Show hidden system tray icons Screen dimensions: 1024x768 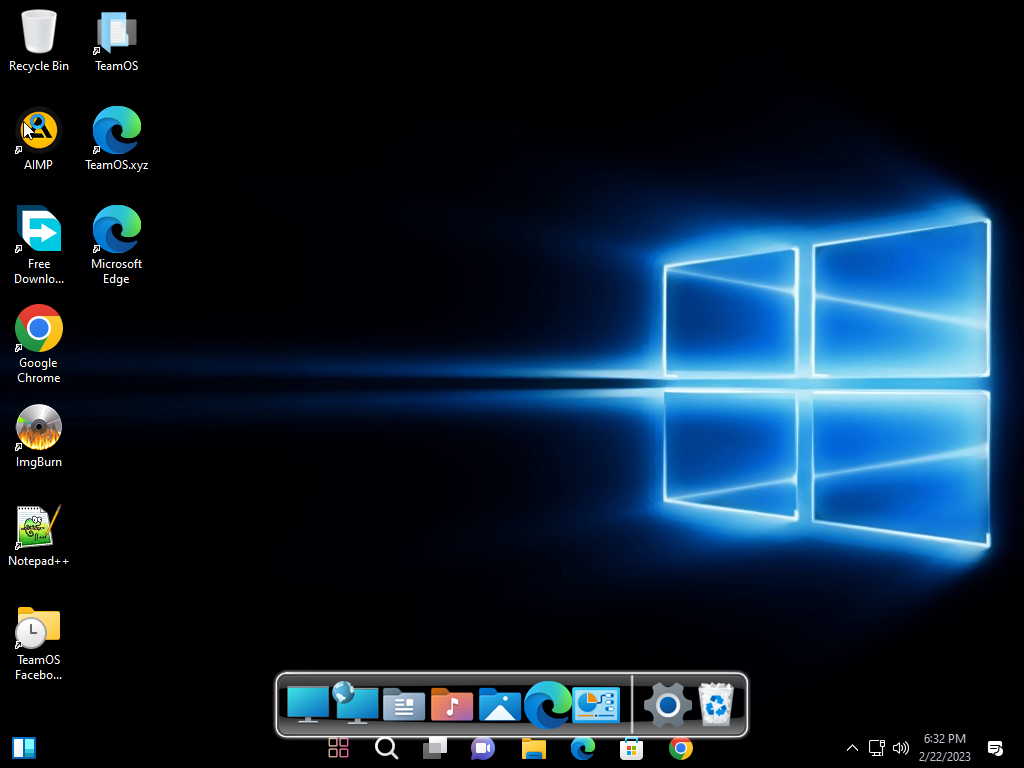852,748
